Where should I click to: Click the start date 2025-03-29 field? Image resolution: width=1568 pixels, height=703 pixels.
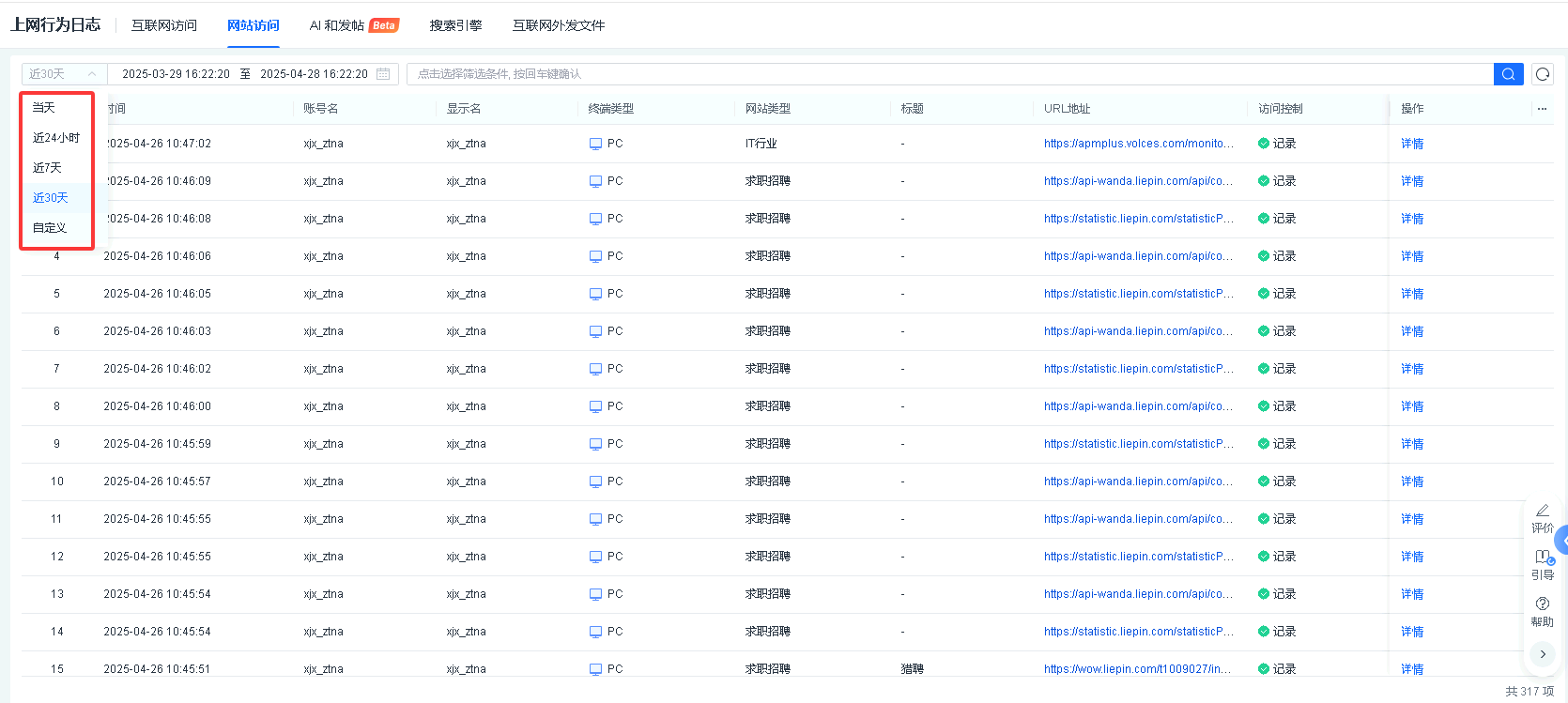(x=176, y=74)
